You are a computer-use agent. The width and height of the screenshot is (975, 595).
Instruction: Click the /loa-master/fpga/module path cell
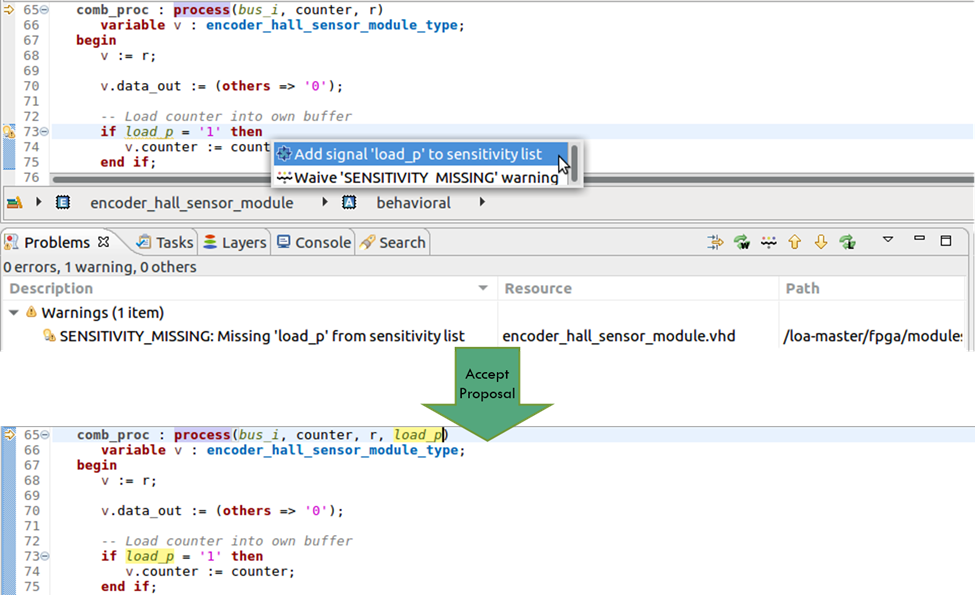pyautogui.click(x=872, y=336)
